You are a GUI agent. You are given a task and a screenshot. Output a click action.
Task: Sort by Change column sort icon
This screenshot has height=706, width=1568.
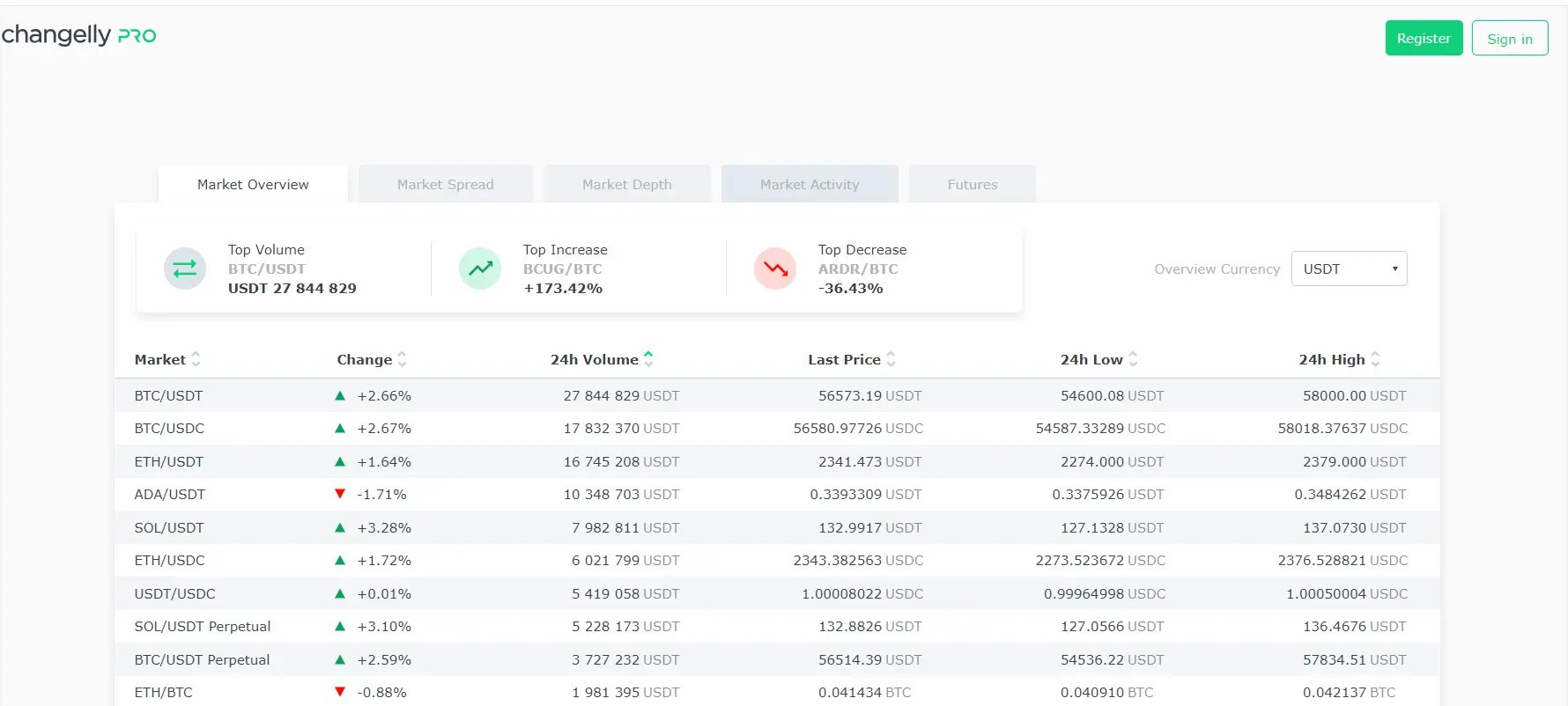pos(402,359)
